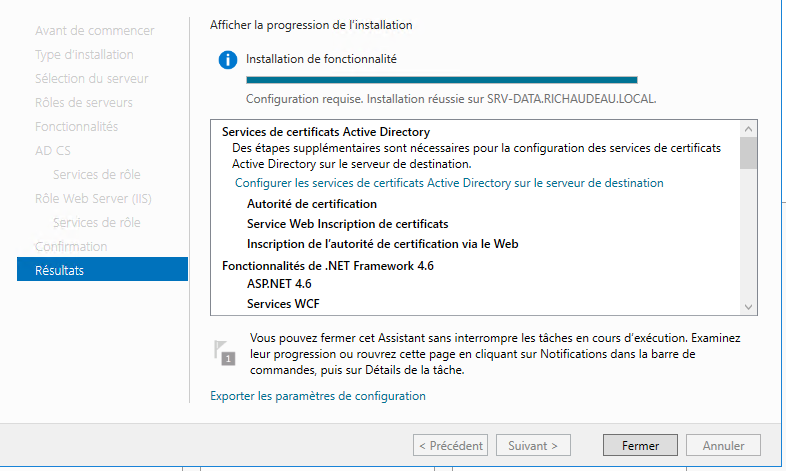Image resolution: width=786 pixels, height=471 pixels.
Task: Click the results list scrollbar thumb
Action: click(748, 153)
